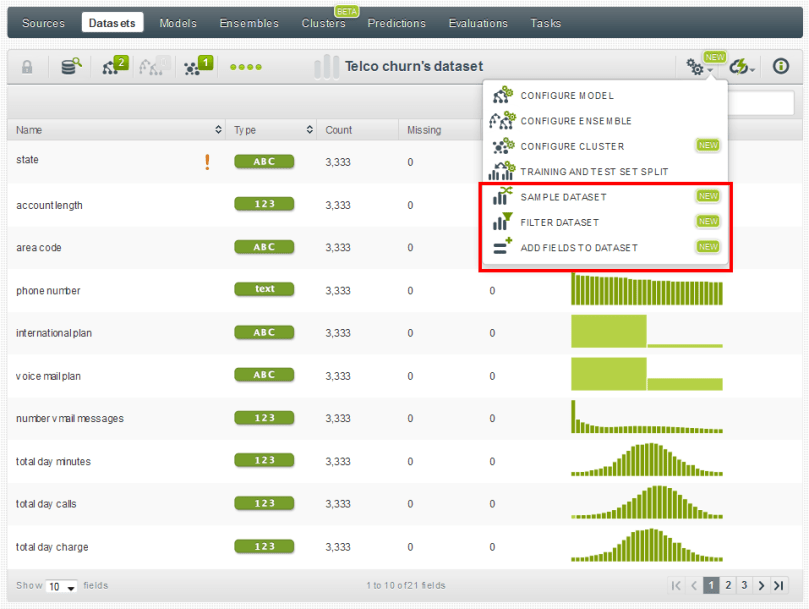The width and height of the screenshot is (809, 609).
Task: Open the source icon with magnifier
Action: tap(71, 67)
